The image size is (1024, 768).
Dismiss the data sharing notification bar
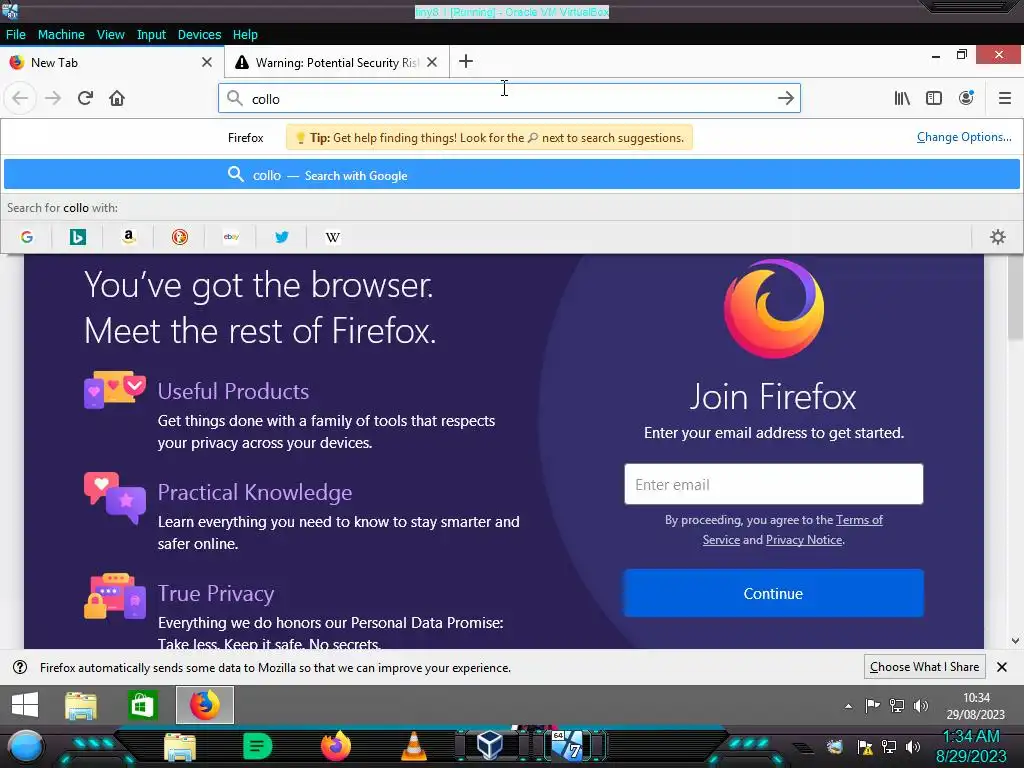pyautogui.click(x=1002, y=667)
